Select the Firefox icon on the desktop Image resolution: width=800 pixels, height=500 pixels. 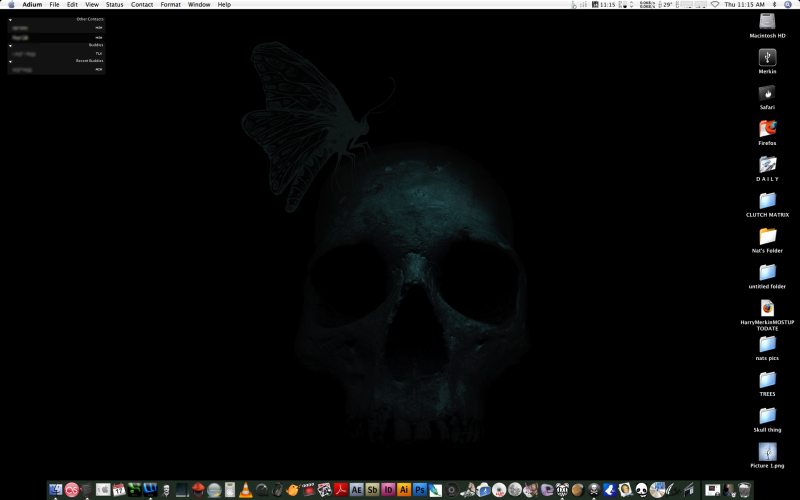click(767, 129)
